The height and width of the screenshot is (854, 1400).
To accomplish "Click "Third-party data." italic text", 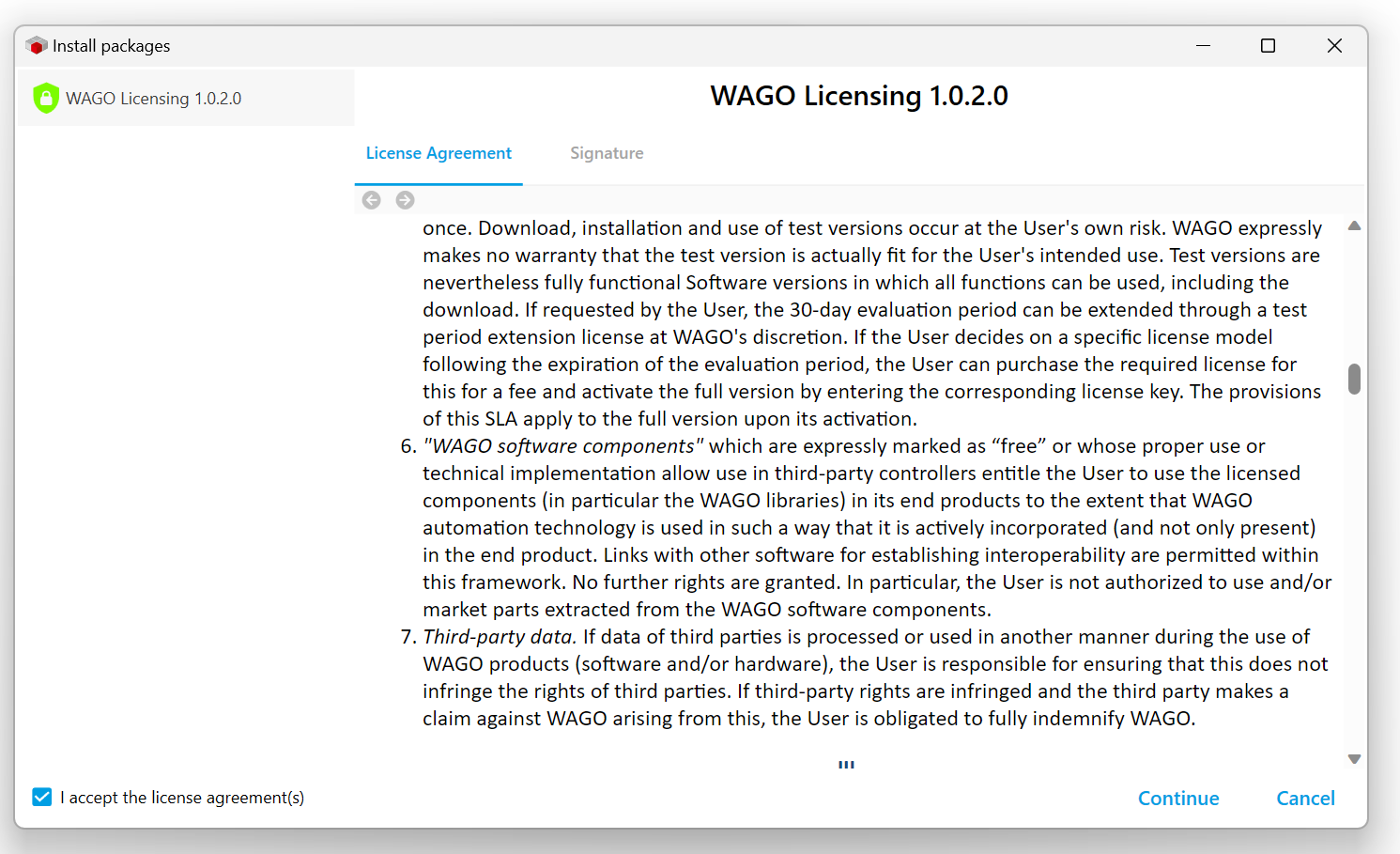I will [500, 637].
